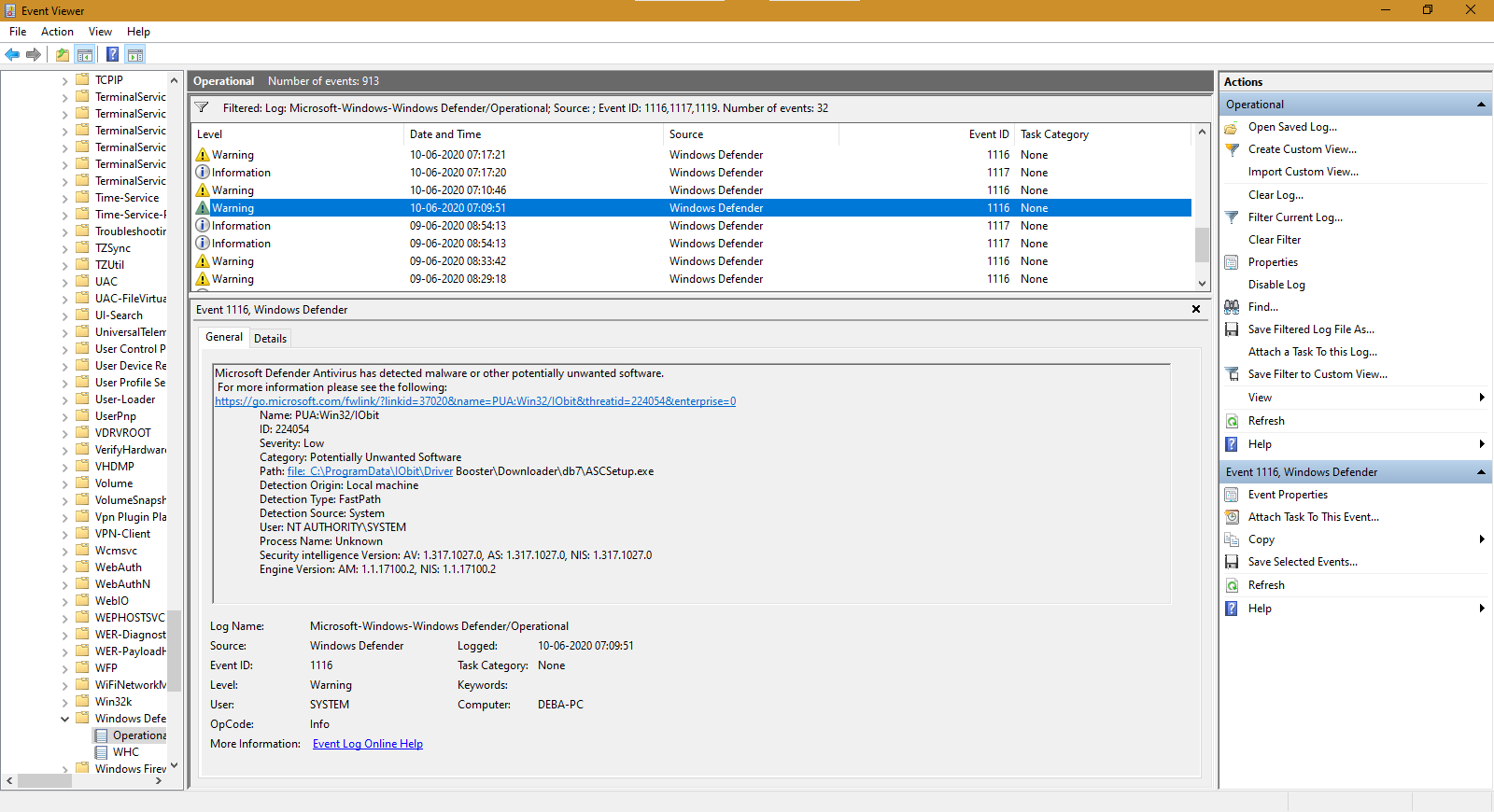Click the Find binoculars icon
1494x812 pixels.
(x=1232, y=307)
